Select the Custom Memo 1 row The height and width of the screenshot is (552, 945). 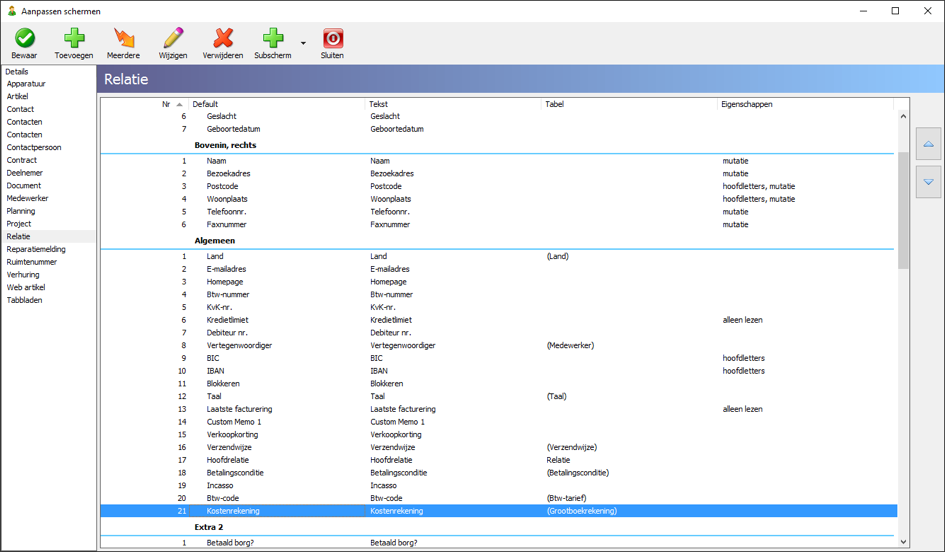tap(498, 422)
